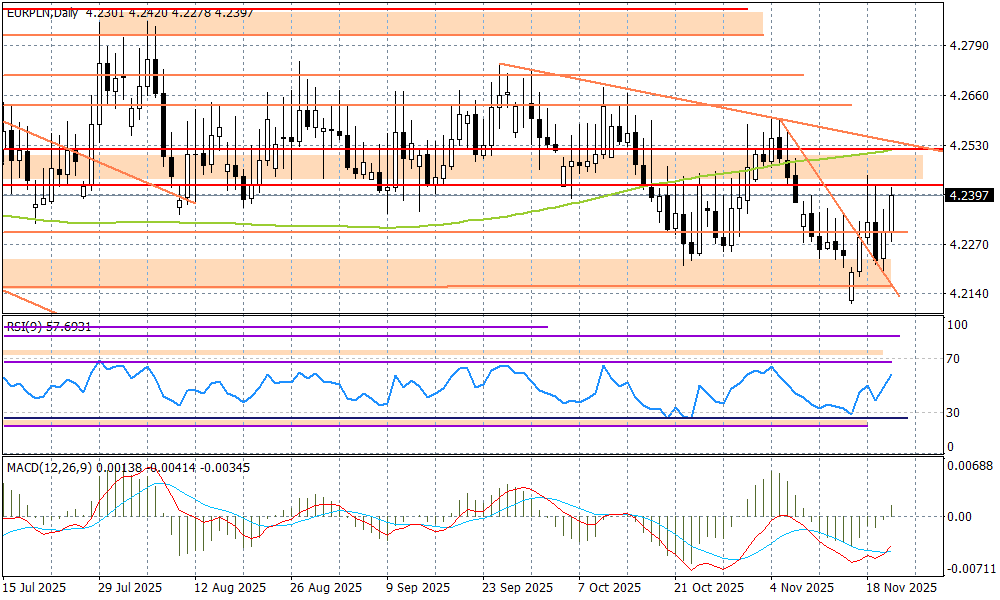The image size is (1000, 600).
Task: Click the 4 Nov 2025 date label
Action: pyautogui.click(x=802, y=587)
